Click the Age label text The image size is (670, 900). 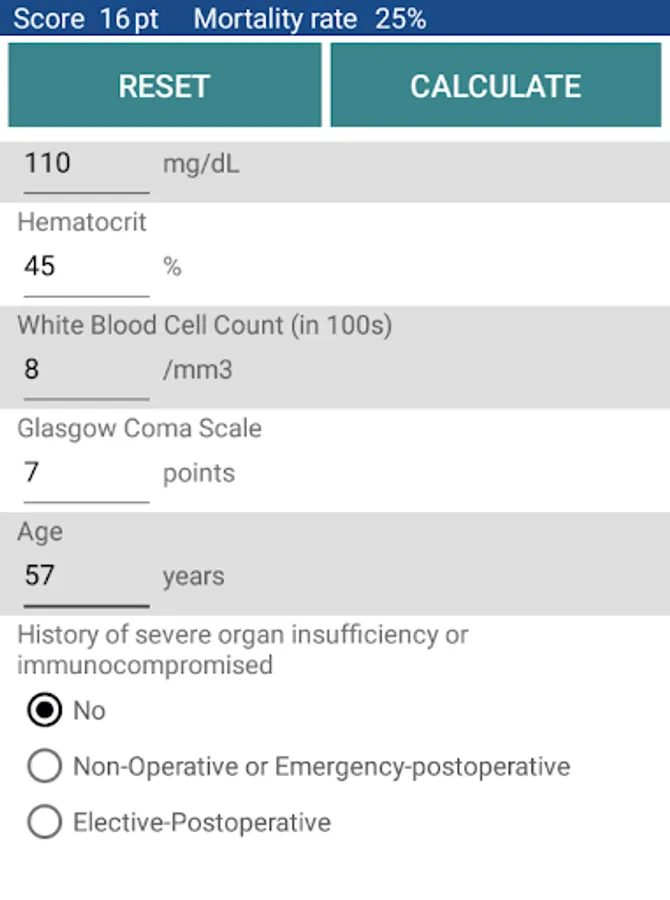pyautogui.click(x=40, y=532)
